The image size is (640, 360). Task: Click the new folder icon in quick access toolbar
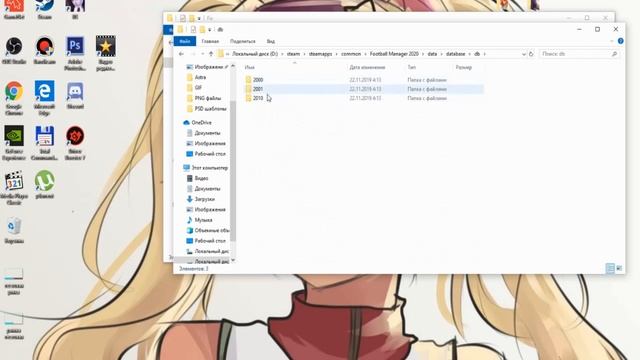[x=202, y=29]
